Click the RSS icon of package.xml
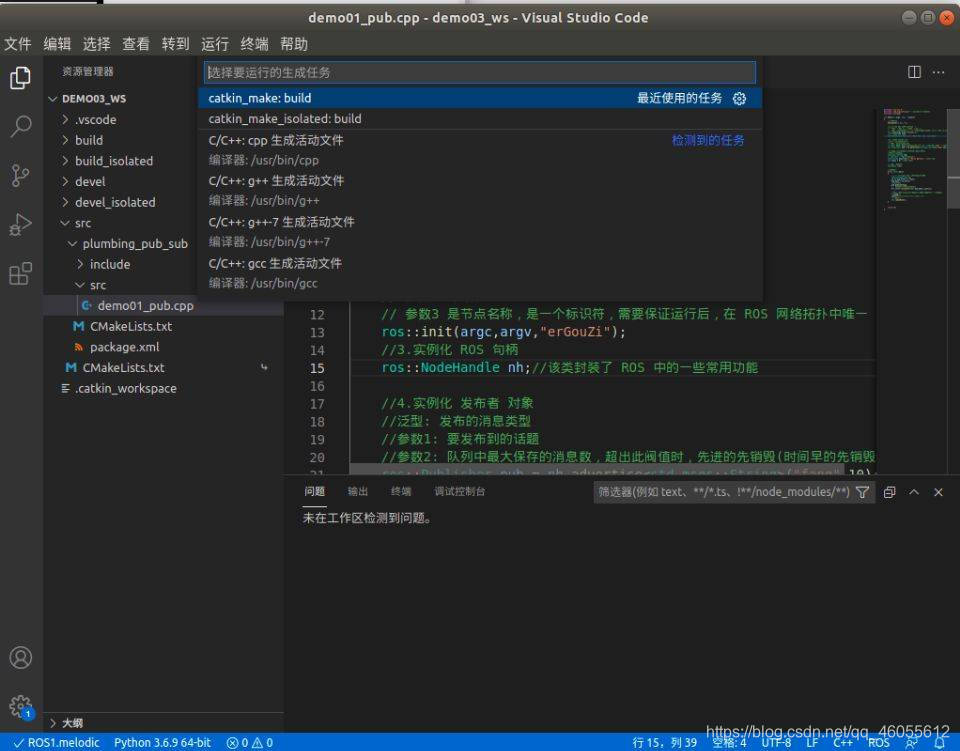The image size is (960, 751). coord(78,347)
